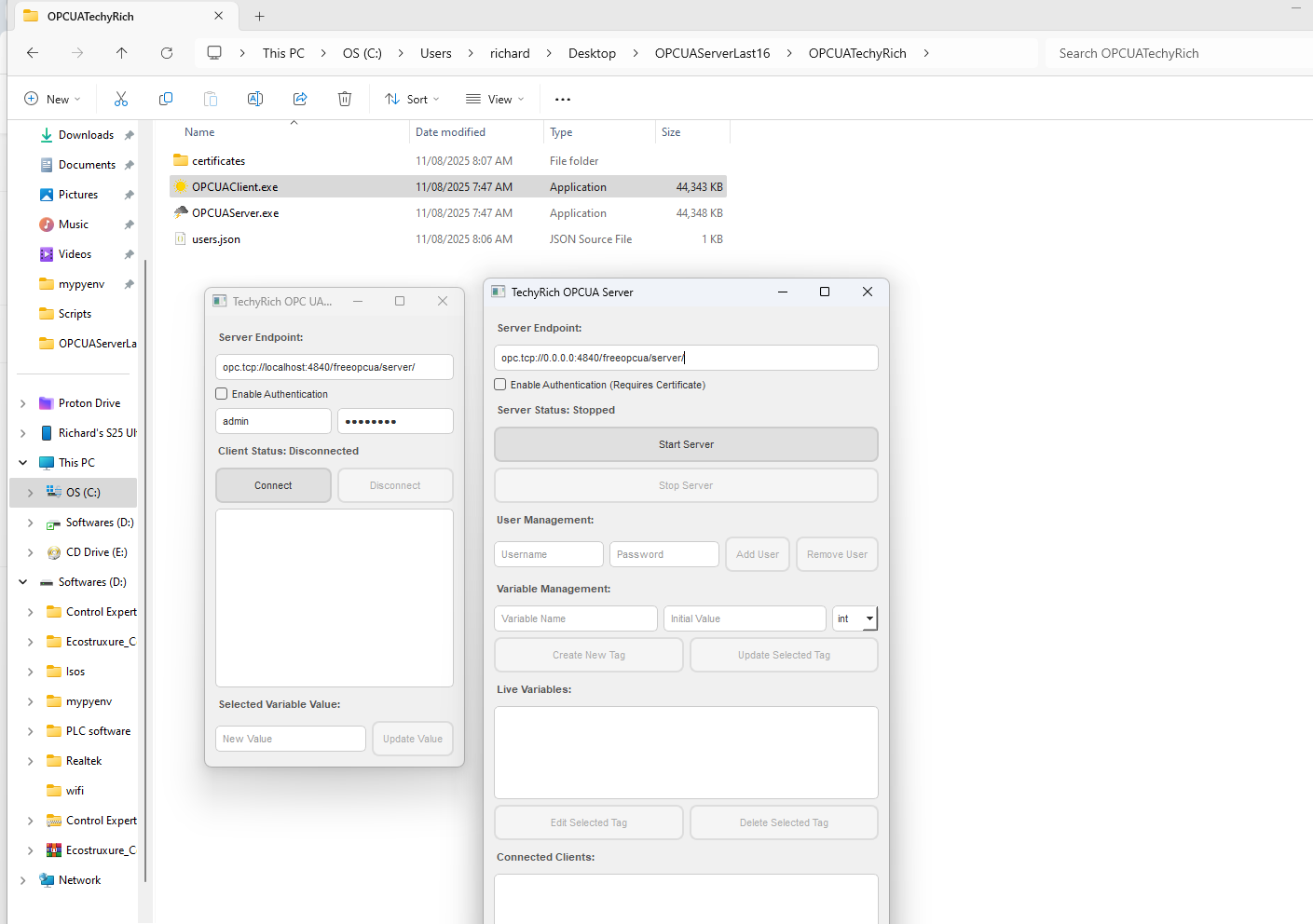The width and height of the screenshot is (1313, 924).
Task: Enable Authentication in the TechyRich OPCUA Server window
Action: 499,384
